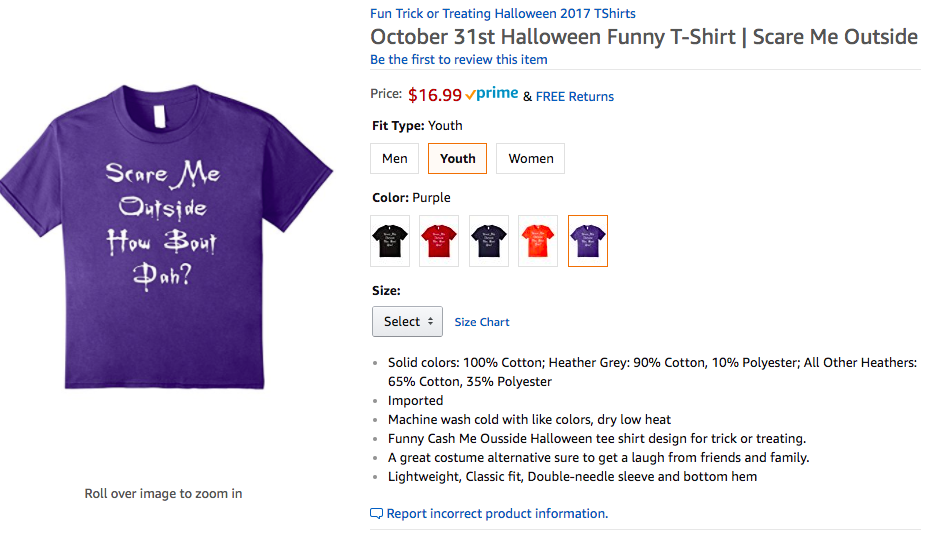This screenshot has height=537, width=945.
Task: Switch fit type to Women
Action: (530, 159)
